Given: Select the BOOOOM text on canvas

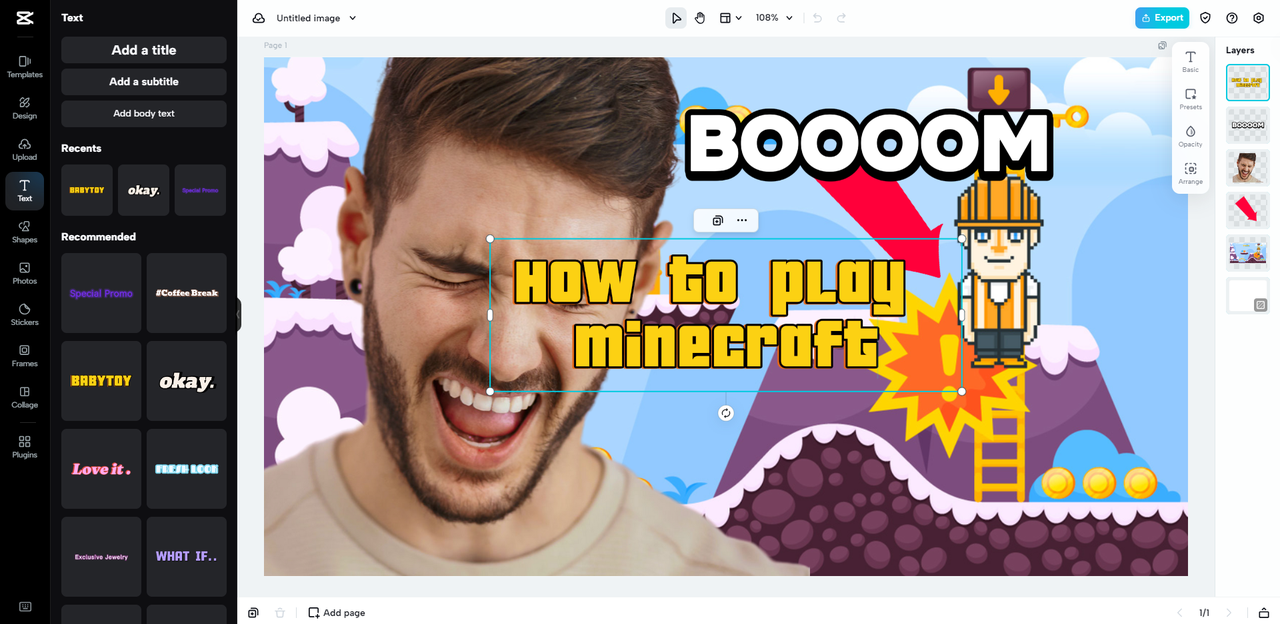Looking at the screenshot, I should click(x=868, y=145).
